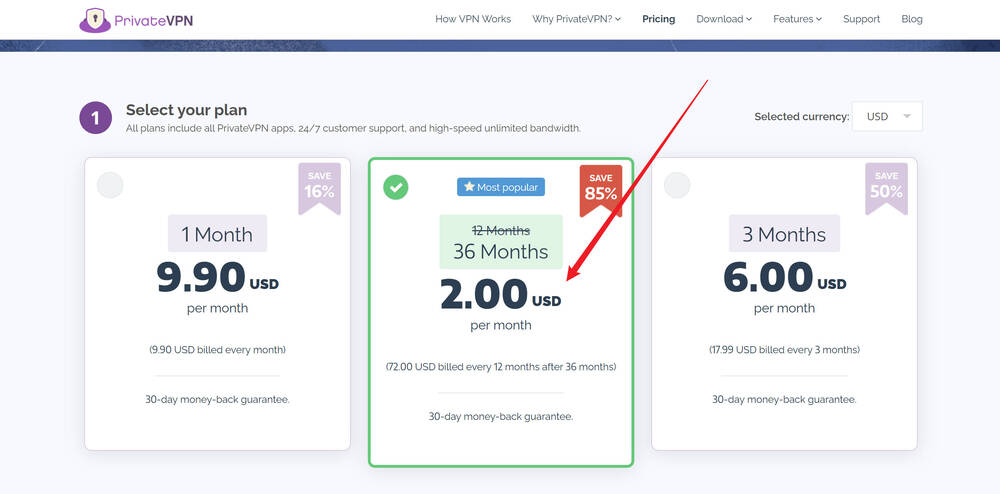Click the step 1 purple circle icon
The height and width of the screenshot is (494, 1000).
pos(96,117)
